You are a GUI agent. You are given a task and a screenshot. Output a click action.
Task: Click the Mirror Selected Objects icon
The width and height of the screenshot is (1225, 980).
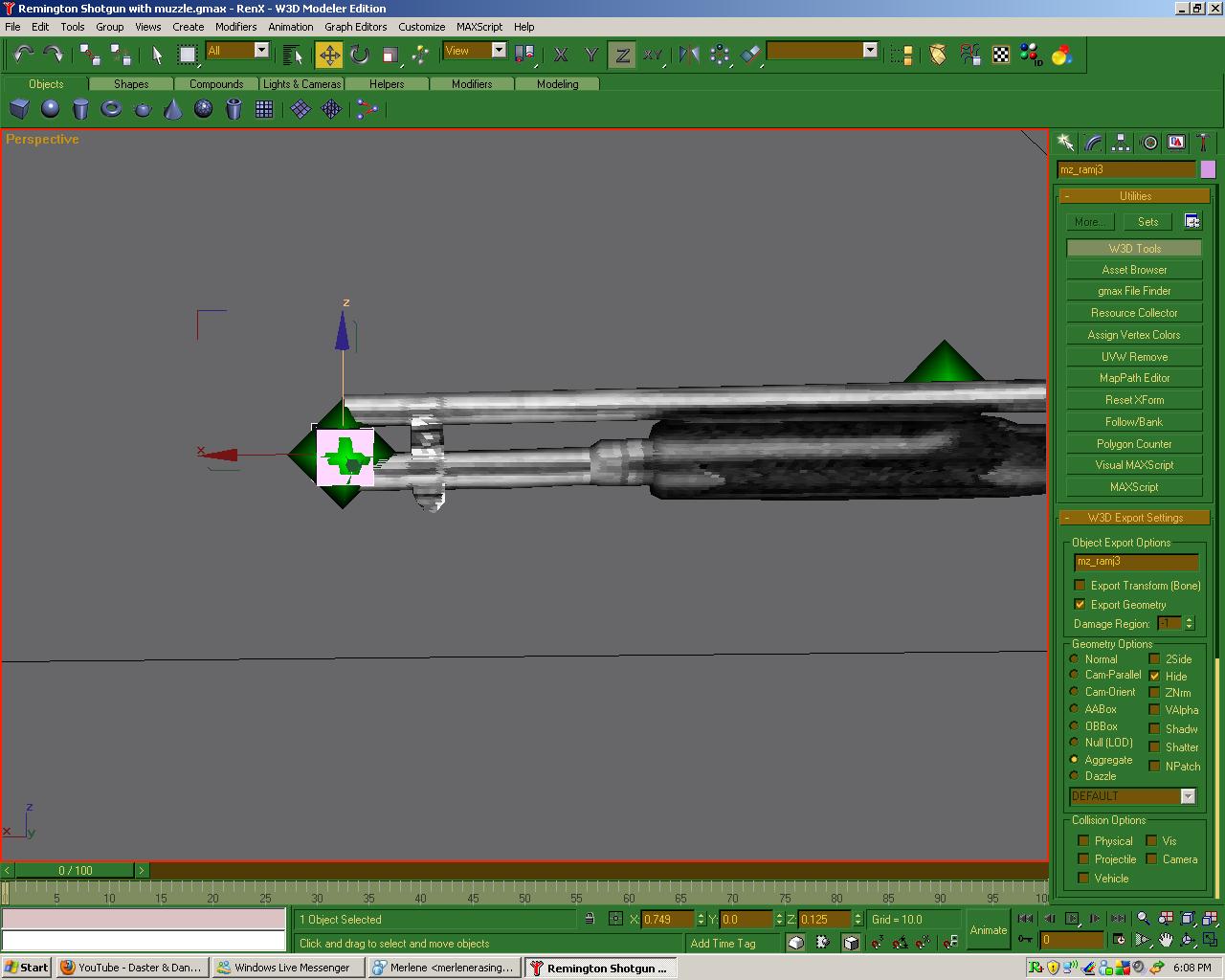(689, 56)
